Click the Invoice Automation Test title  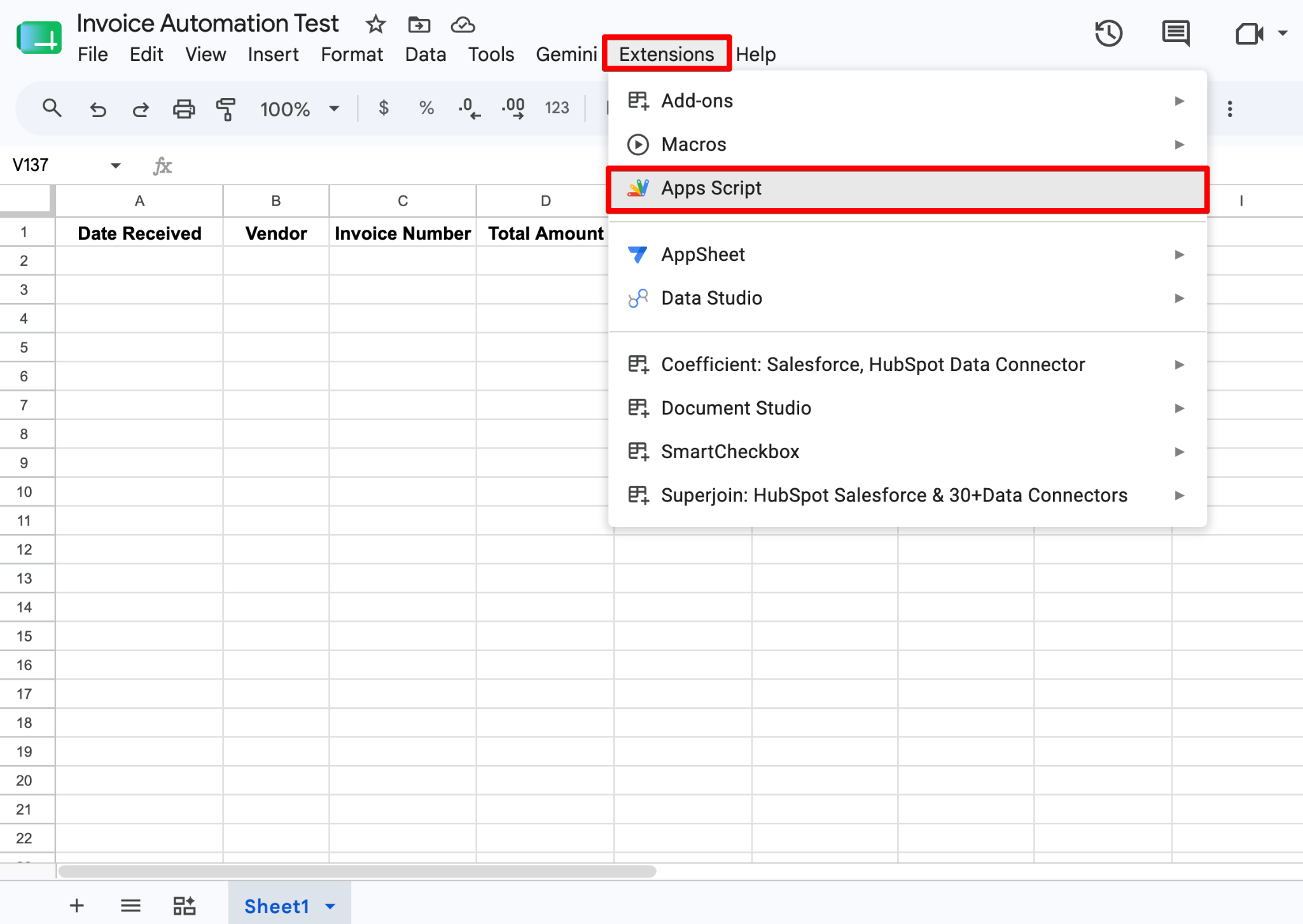207,24
